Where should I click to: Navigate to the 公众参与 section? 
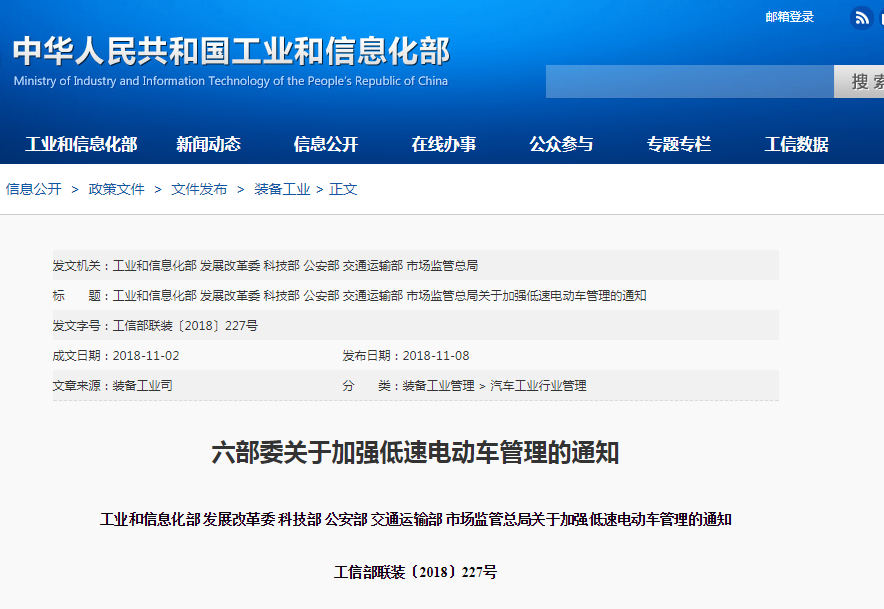coord(561,144)
